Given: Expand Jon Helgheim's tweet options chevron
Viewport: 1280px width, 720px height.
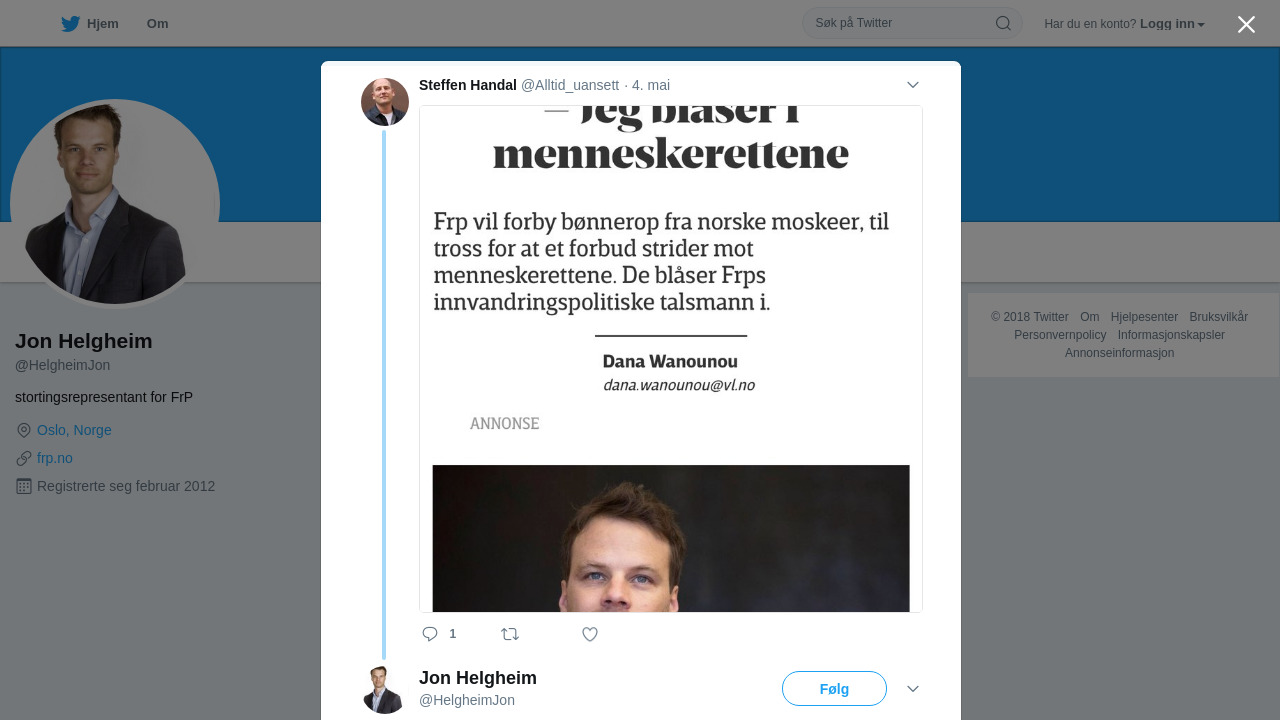Looking at the screenshot, I should [912, 689].
